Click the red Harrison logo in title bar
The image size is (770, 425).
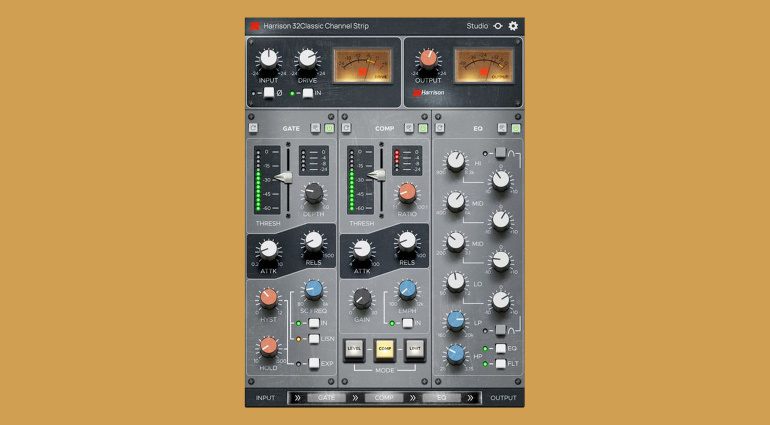coord(256,26)
